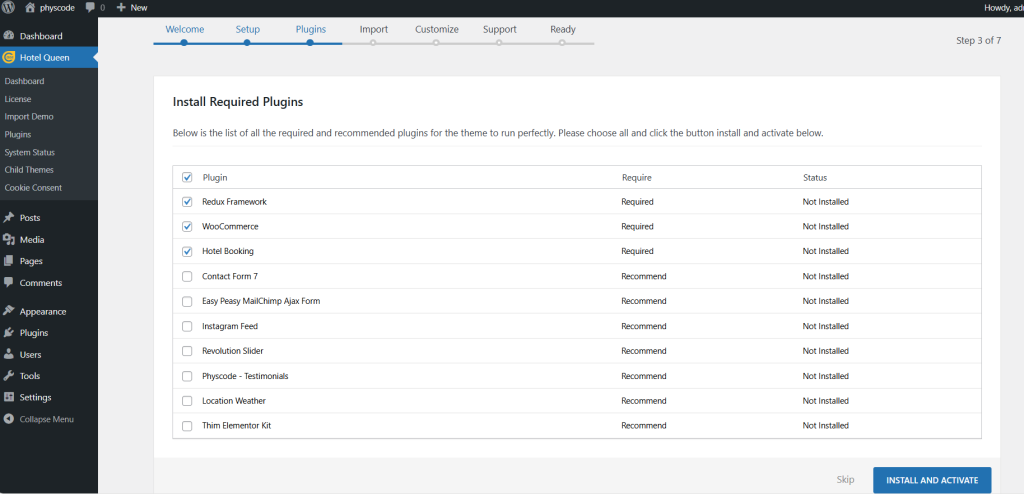This screenshot has width=1024, height=494.
Task: Click the Hotel Queen theme logo icon
Action: [8, 58]
